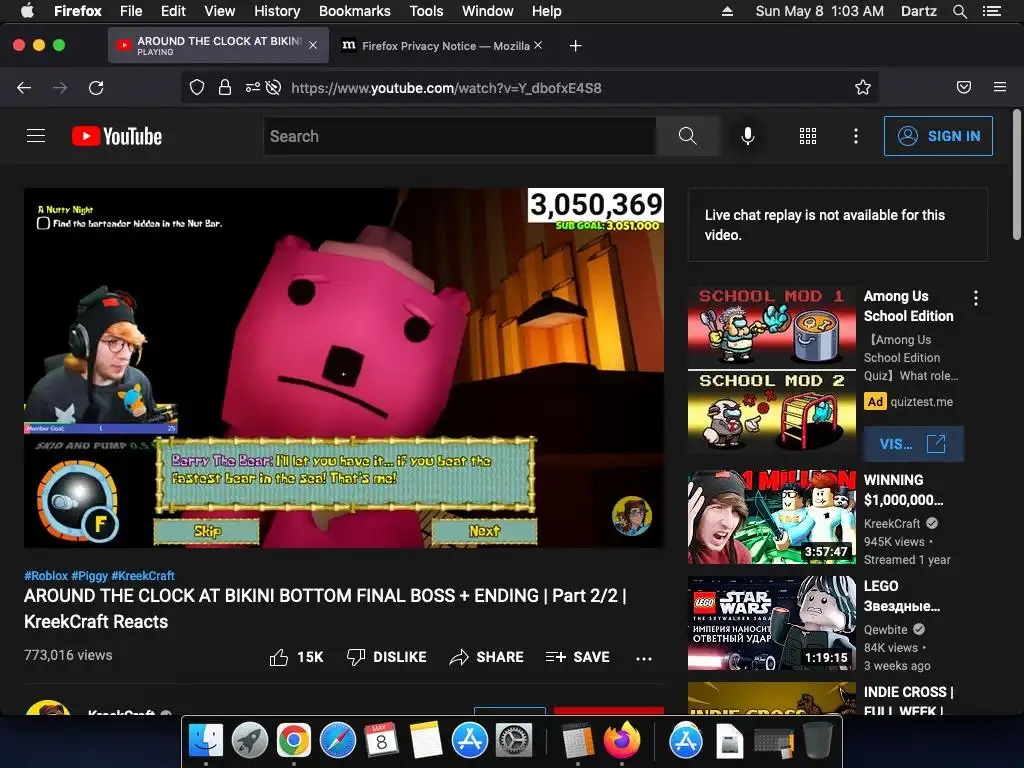Open System Preferences from the Dock
This screenshot has height=768, width=1024.
[x=514, y=740]
